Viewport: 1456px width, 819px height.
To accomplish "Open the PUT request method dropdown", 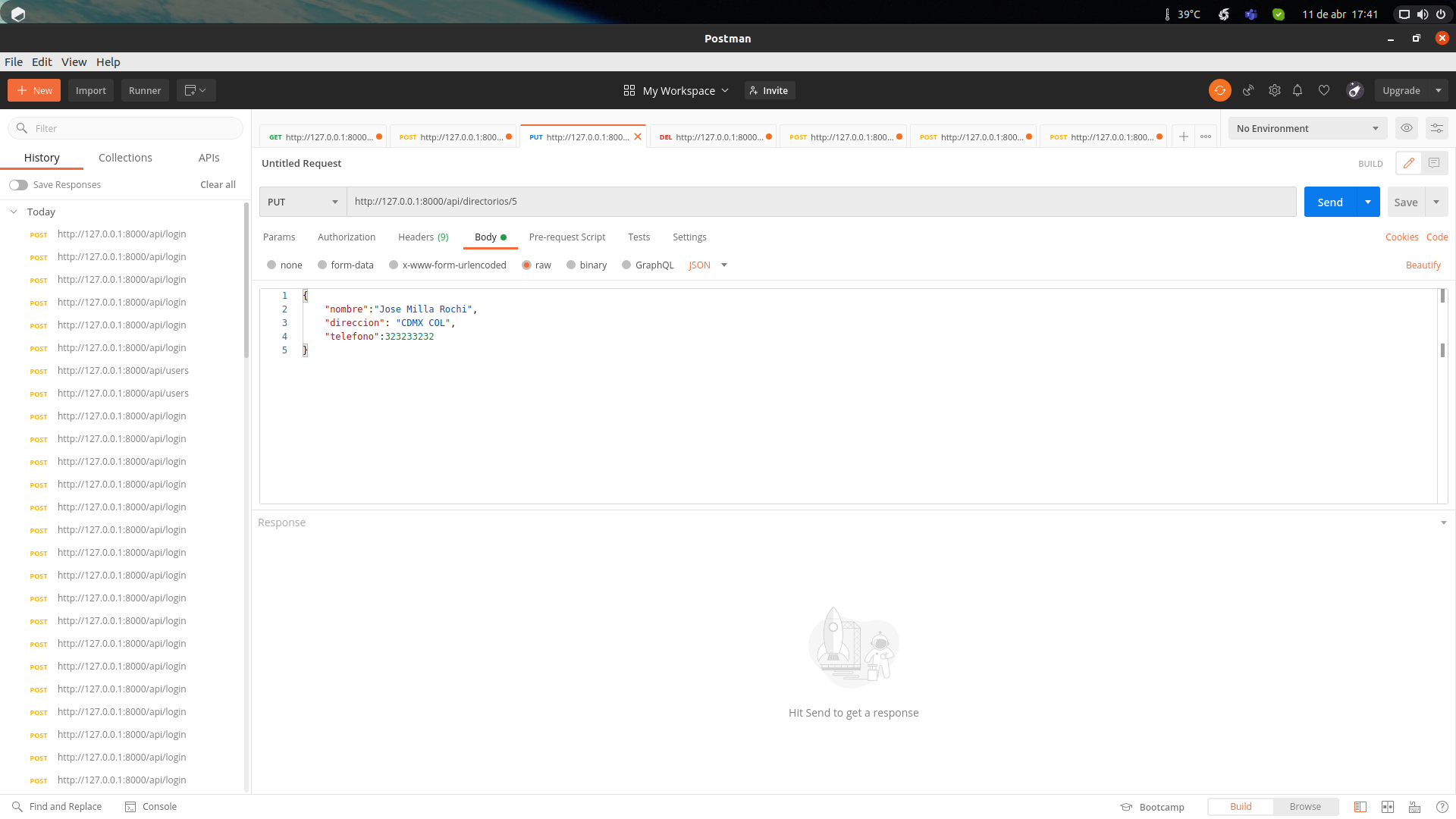I will pos(302,202).
